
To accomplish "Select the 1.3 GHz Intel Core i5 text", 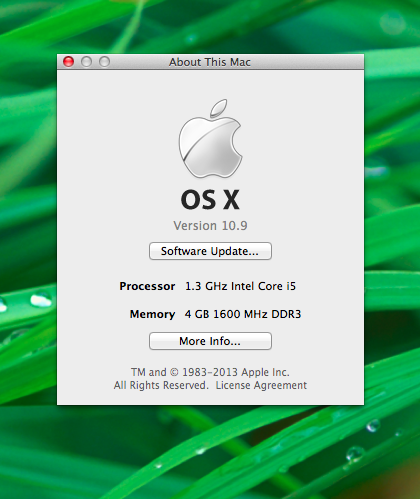I will 240,286.
